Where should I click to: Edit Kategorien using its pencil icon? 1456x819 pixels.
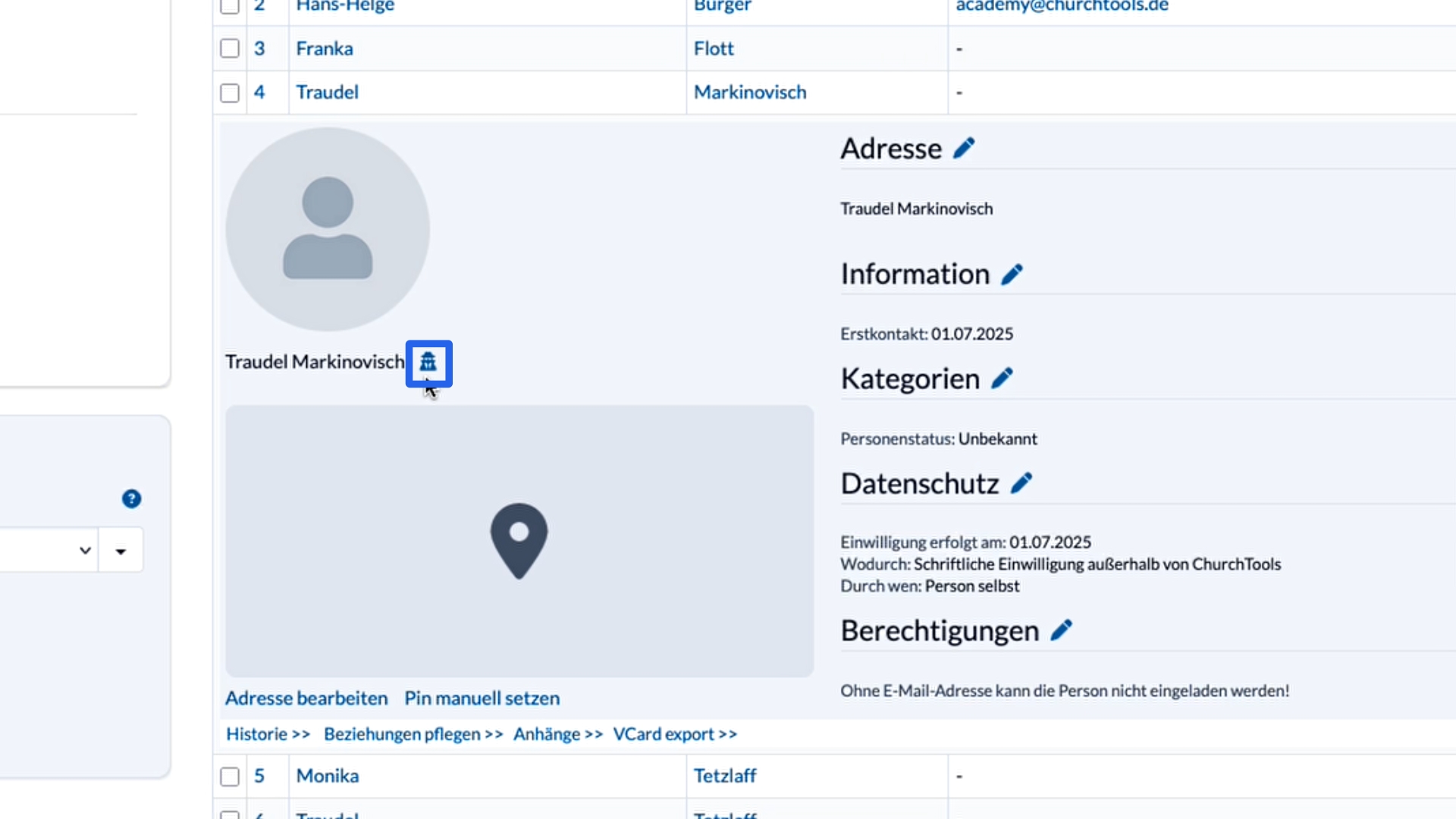point(1002,378)
